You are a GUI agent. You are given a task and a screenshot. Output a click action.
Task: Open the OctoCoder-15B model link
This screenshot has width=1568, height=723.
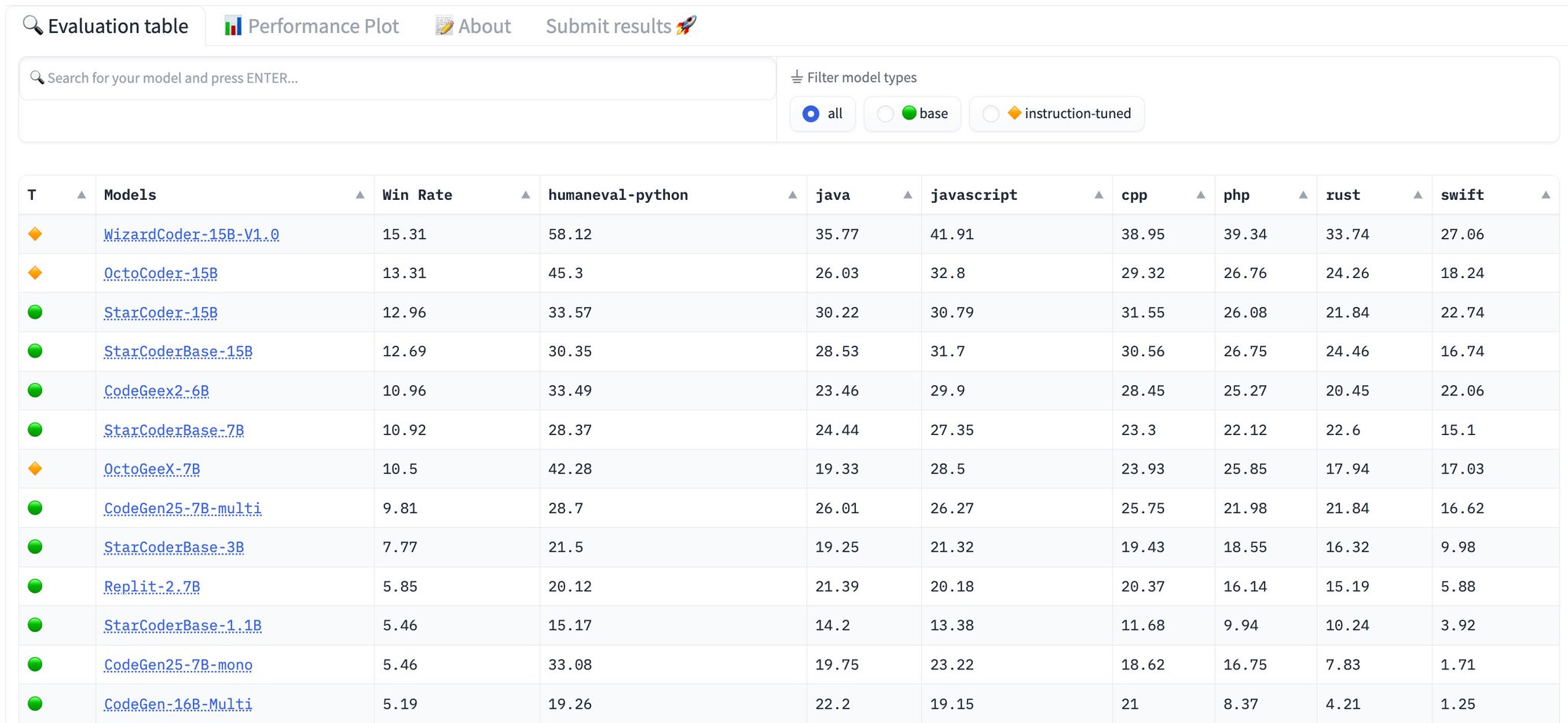161,273
